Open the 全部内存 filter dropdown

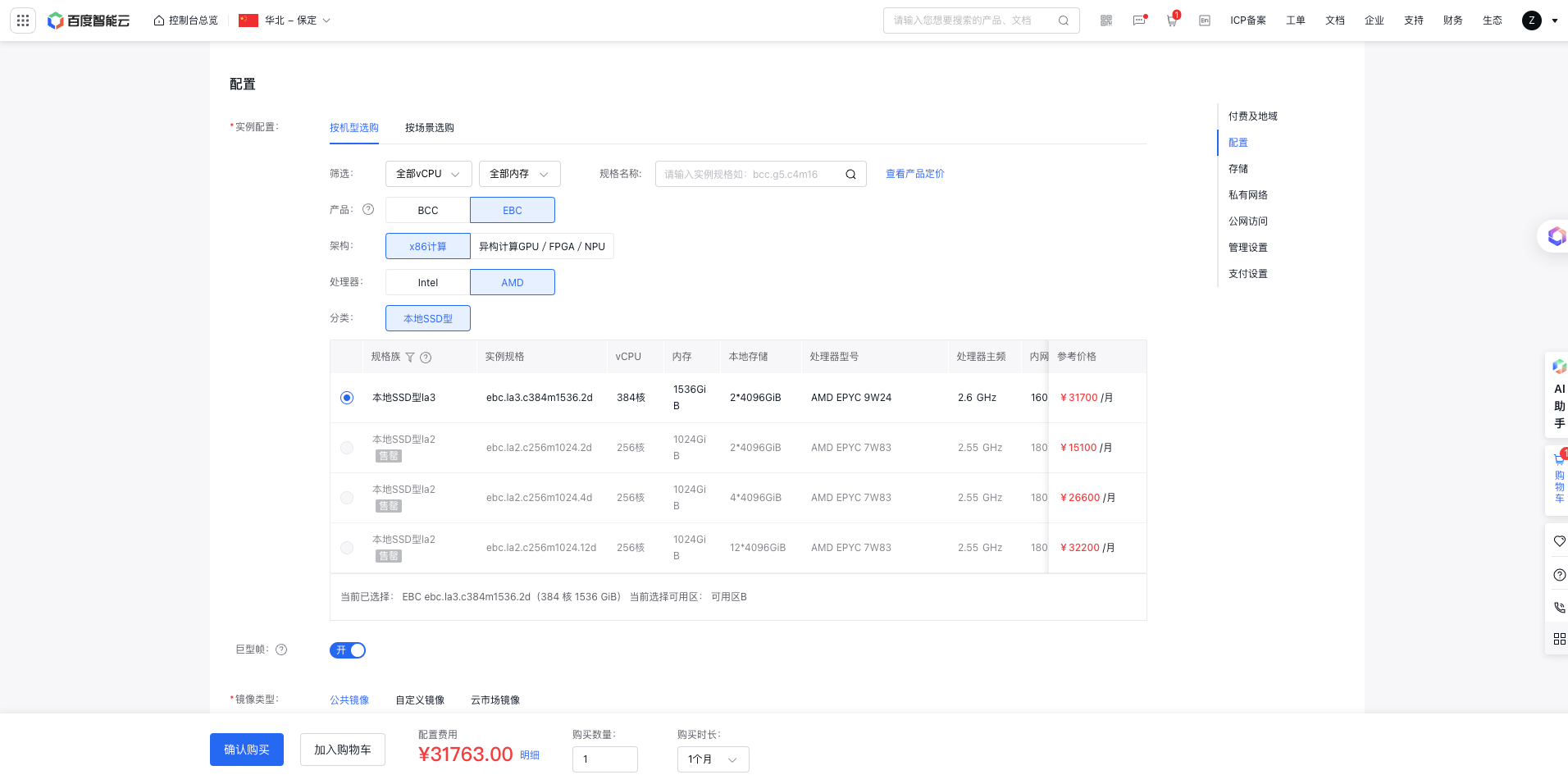520,174
